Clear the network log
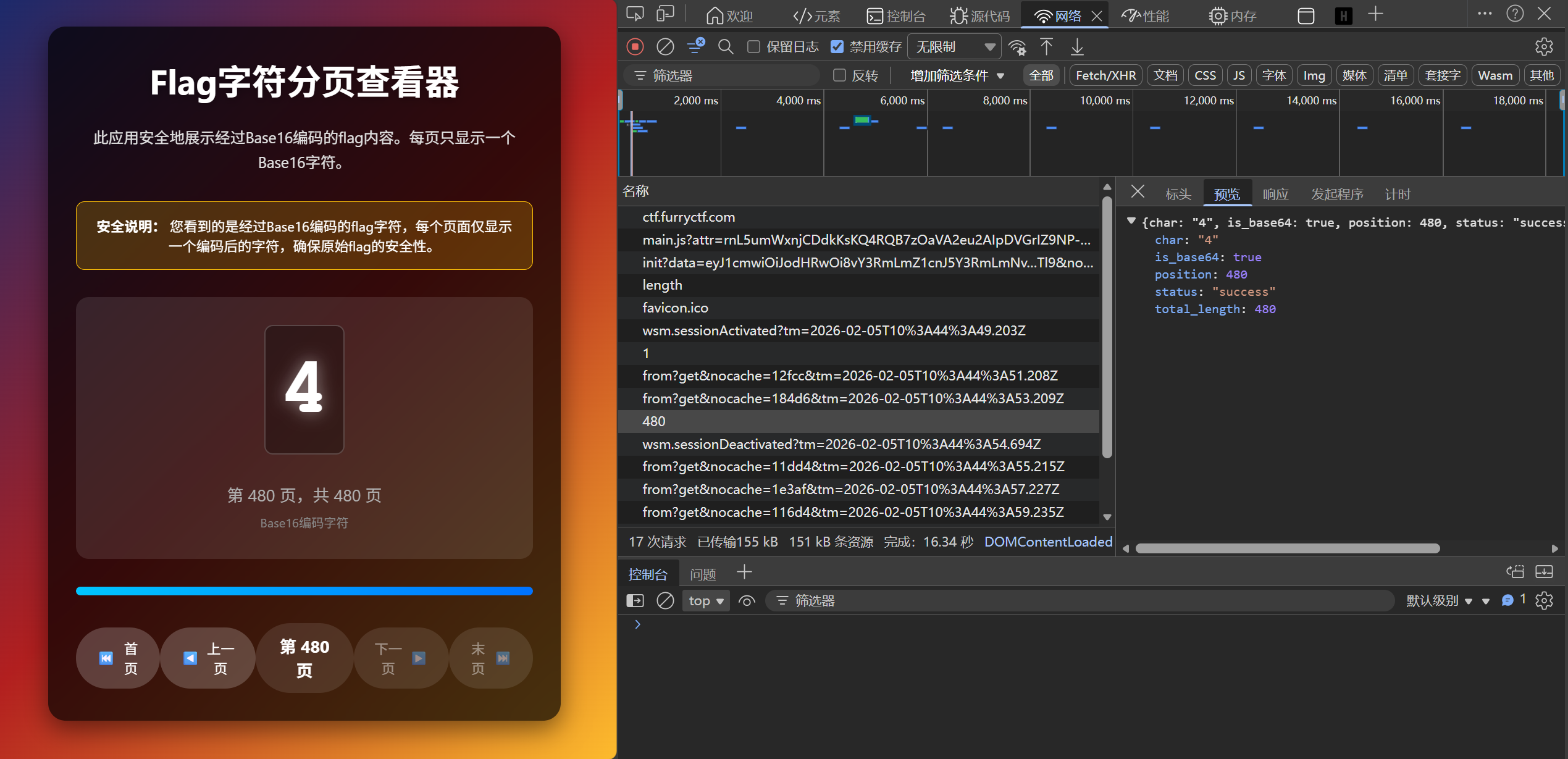 click(x=665, y=47)
